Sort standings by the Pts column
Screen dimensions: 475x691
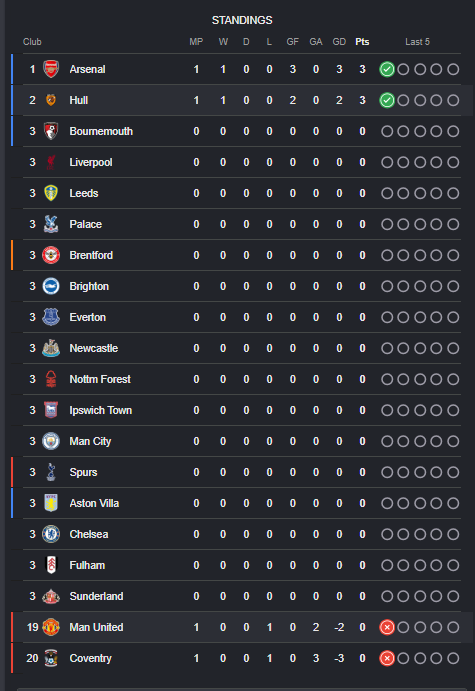tap(362, 42)
